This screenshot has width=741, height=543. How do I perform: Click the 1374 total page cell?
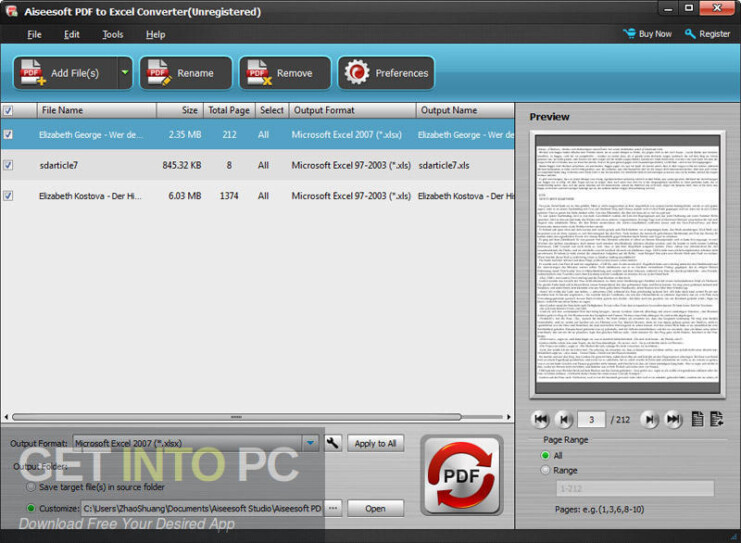(229, 196)
